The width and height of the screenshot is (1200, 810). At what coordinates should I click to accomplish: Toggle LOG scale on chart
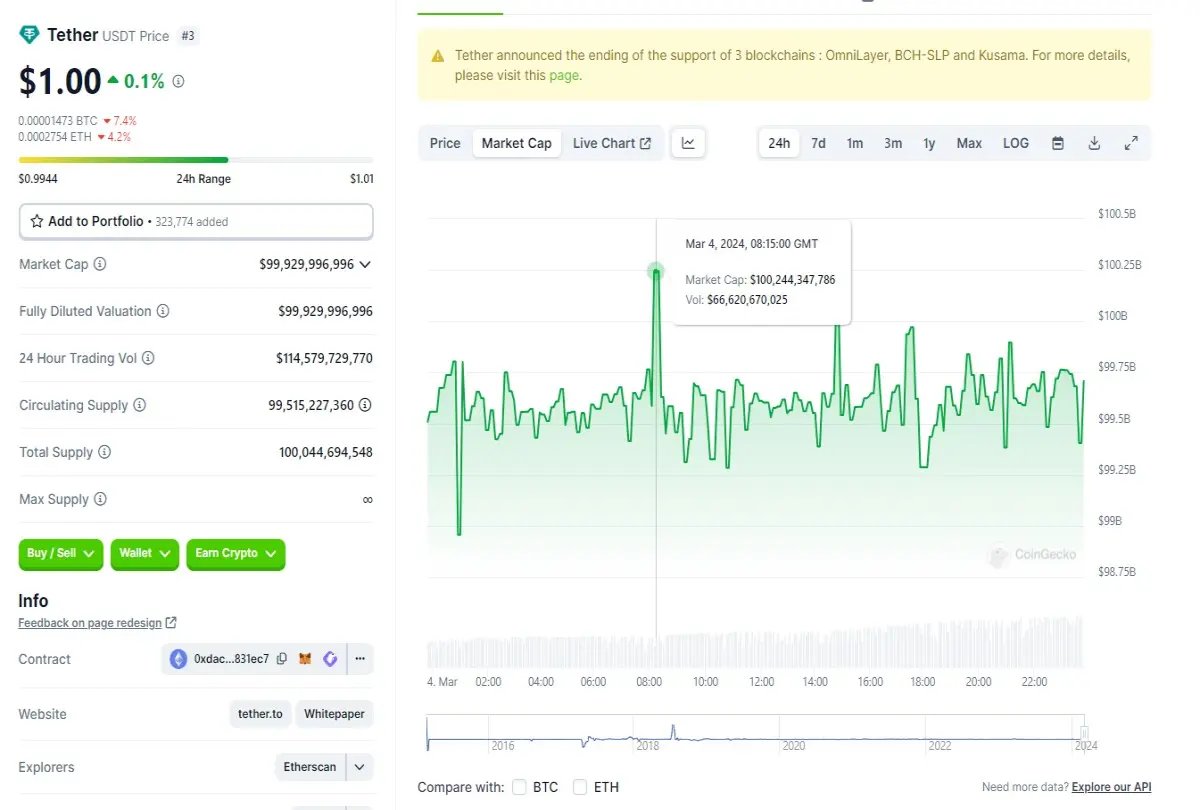(1016, 143)
